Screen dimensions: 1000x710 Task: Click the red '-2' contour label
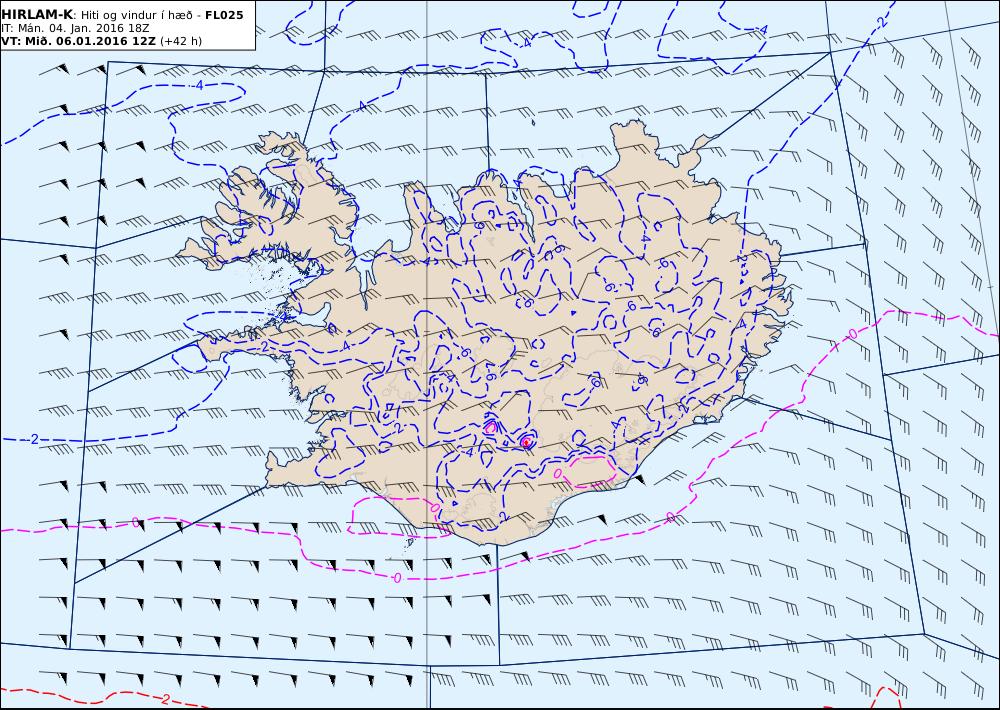click(164, 700)
